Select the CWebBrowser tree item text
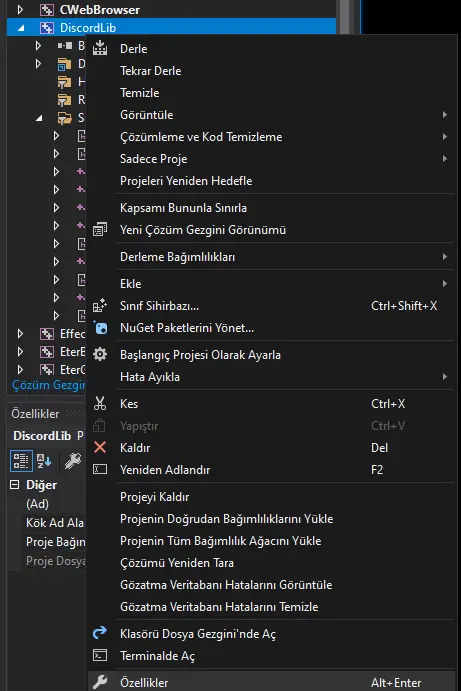Image resolution: width=461 pixels, height=691 pixels. pyautogui.click(x=100, y=10)
